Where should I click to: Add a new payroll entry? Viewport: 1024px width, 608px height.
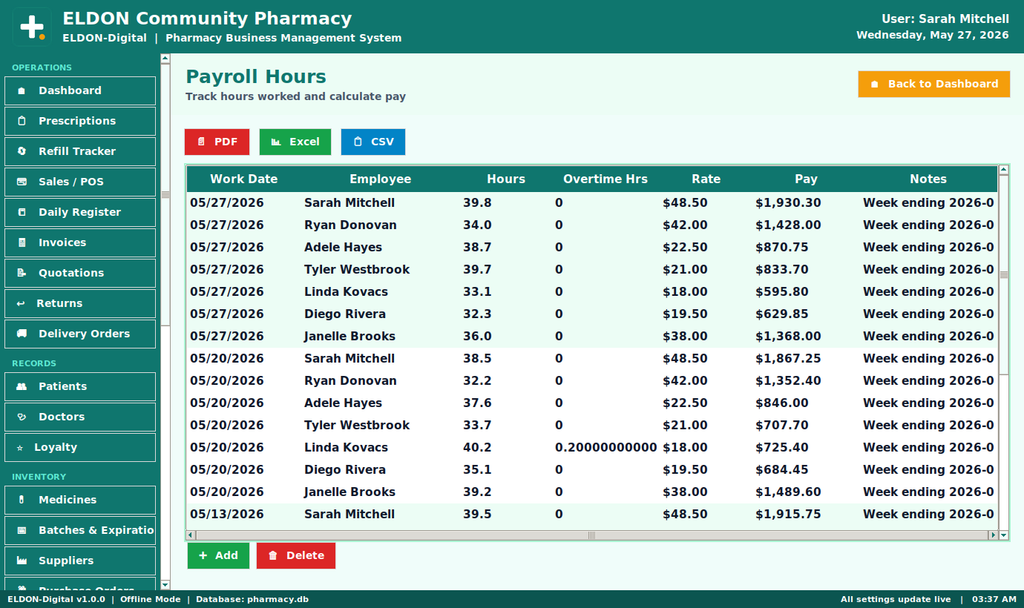click(x=218, y=555)
